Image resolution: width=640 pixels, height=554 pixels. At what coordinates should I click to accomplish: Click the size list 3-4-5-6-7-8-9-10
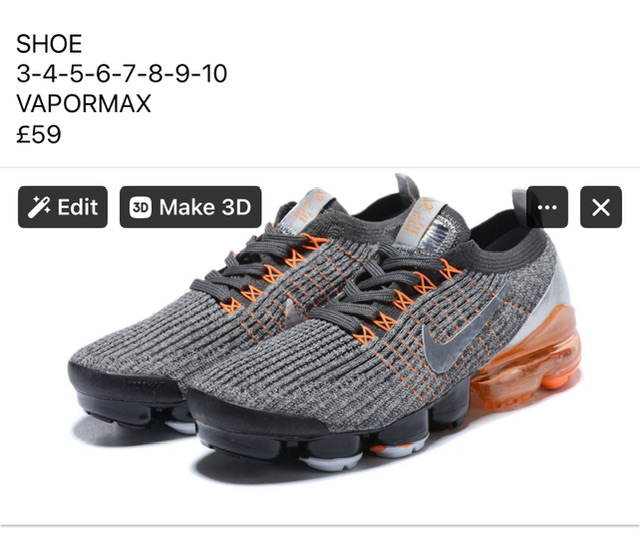tap(122, 73)
